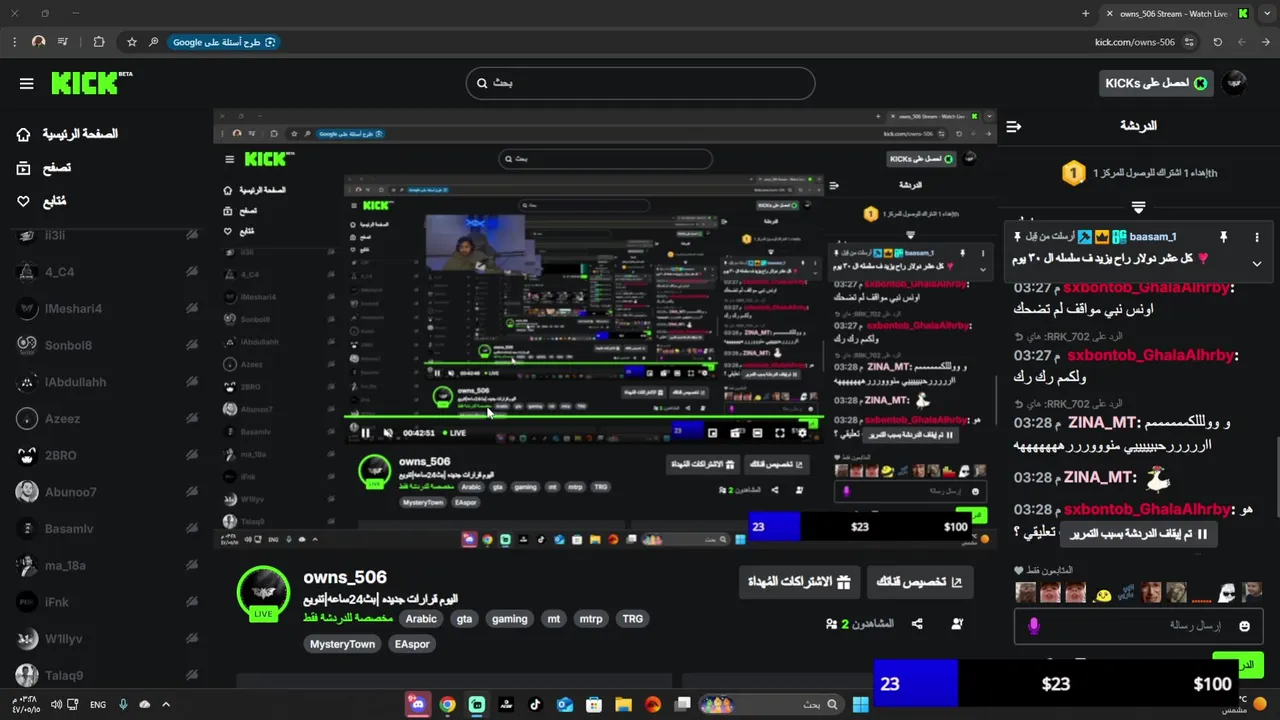Image resolution: width=1280 pixels, height=720 pixels.
Task: Bookmark page with the star icon
Action: coord(131,42)
